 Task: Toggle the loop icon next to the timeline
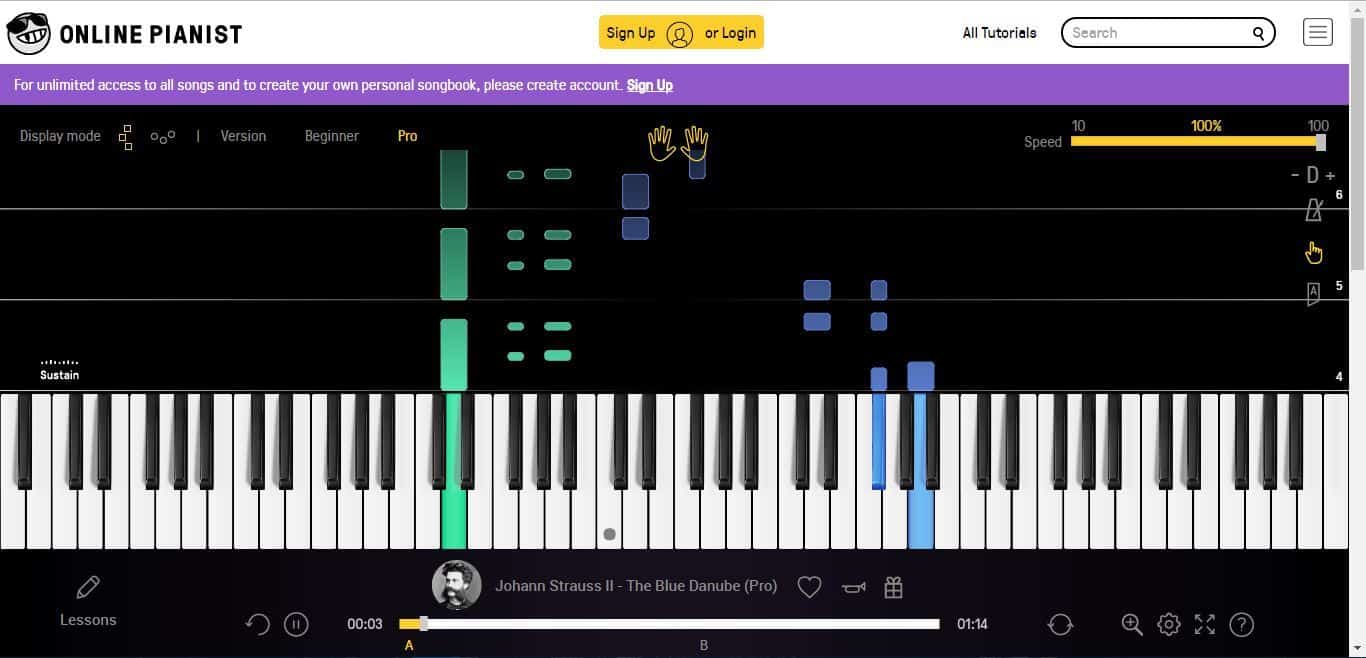(1060, 625)
